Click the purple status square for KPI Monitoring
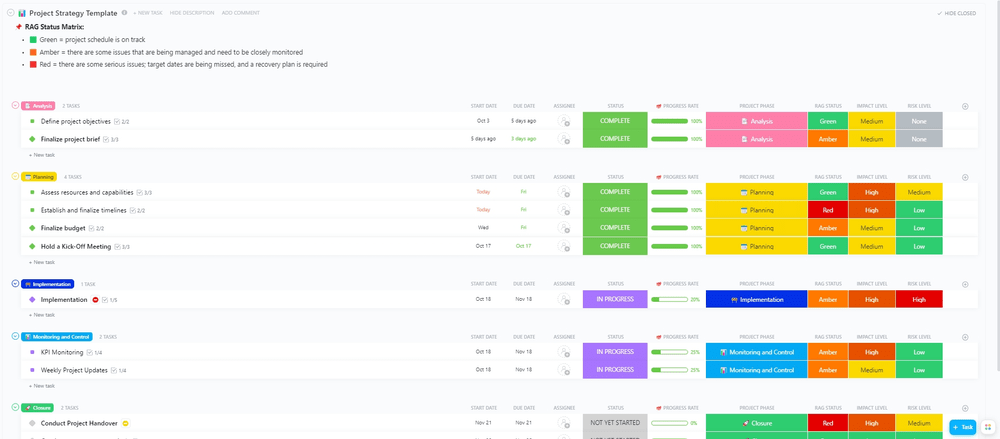 click(x=32, y=352)
